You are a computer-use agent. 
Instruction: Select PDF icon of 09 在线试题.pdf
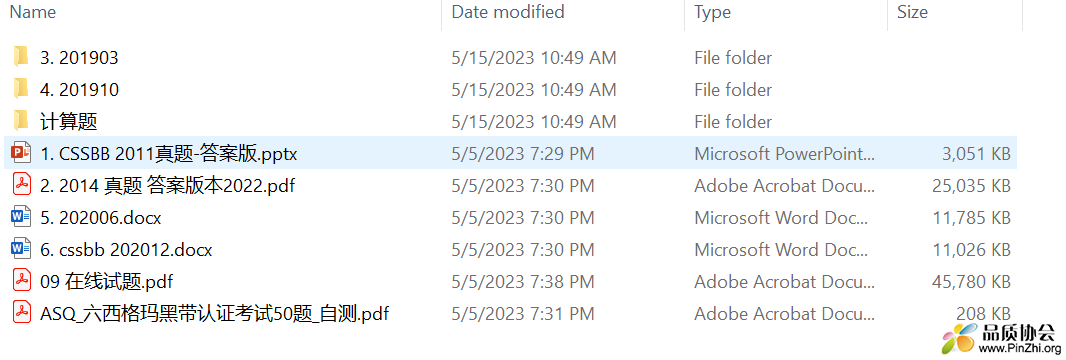tap(23, 281)
